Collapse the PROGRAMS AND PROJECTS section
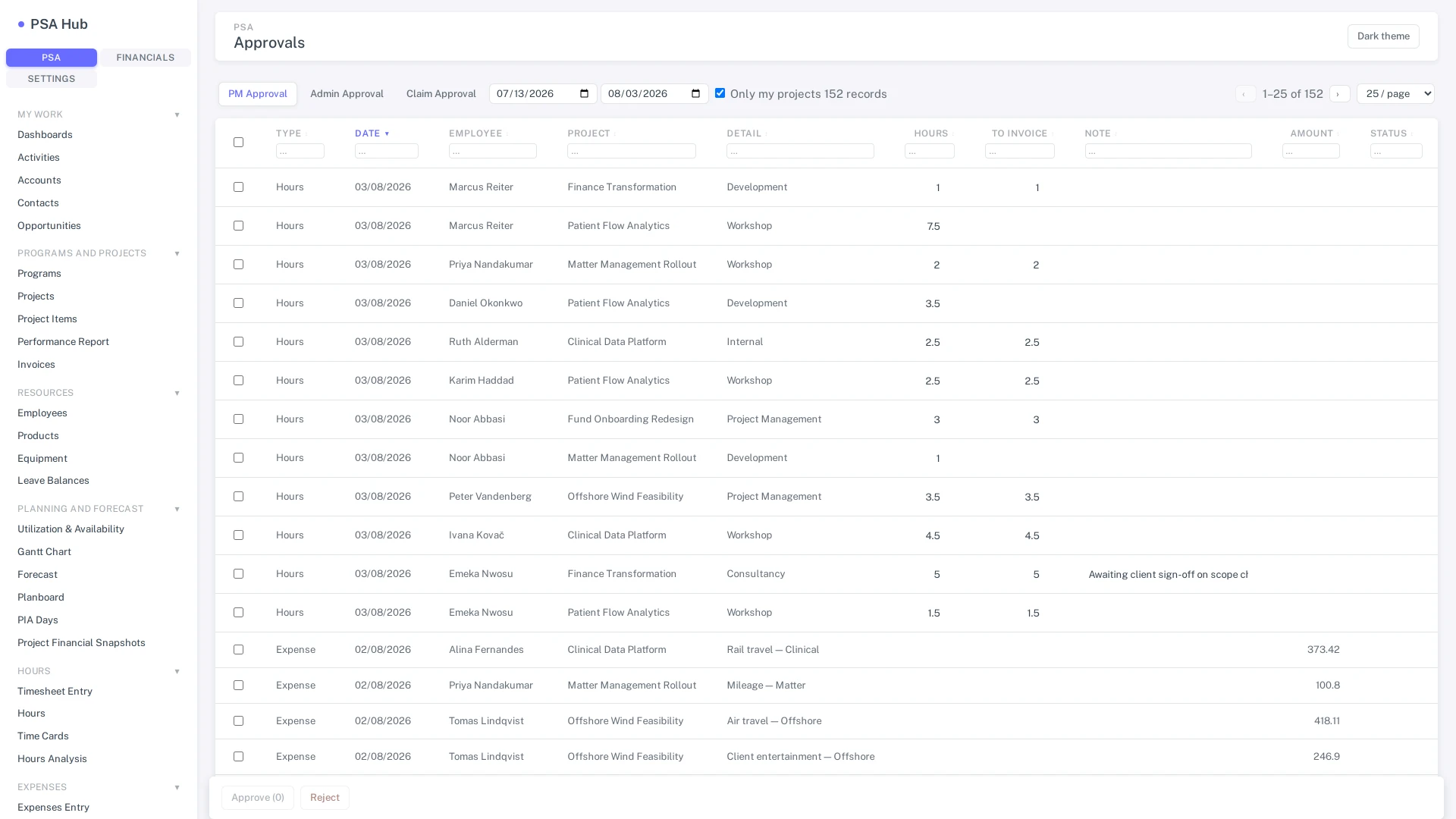The height and width of the screenshot is (819, 1456). coord(177,253)
